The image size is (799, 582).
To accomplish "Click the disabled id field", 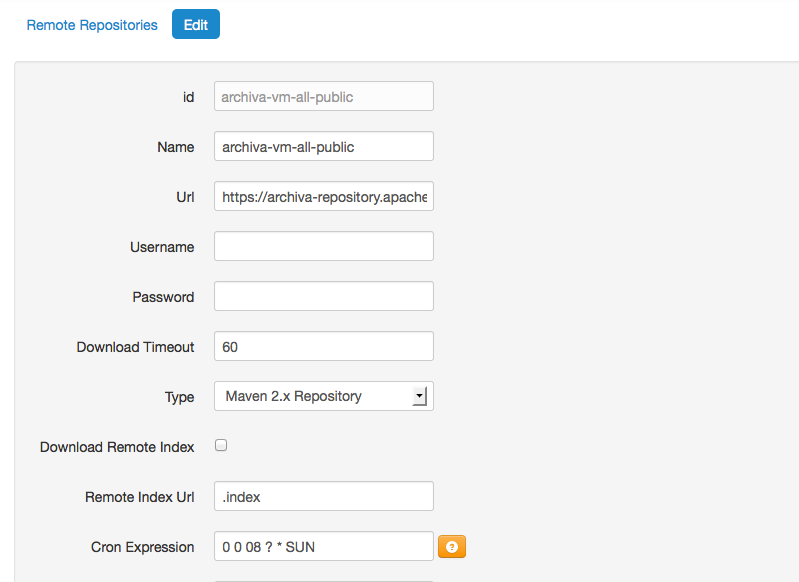I will tap(323, 96).
